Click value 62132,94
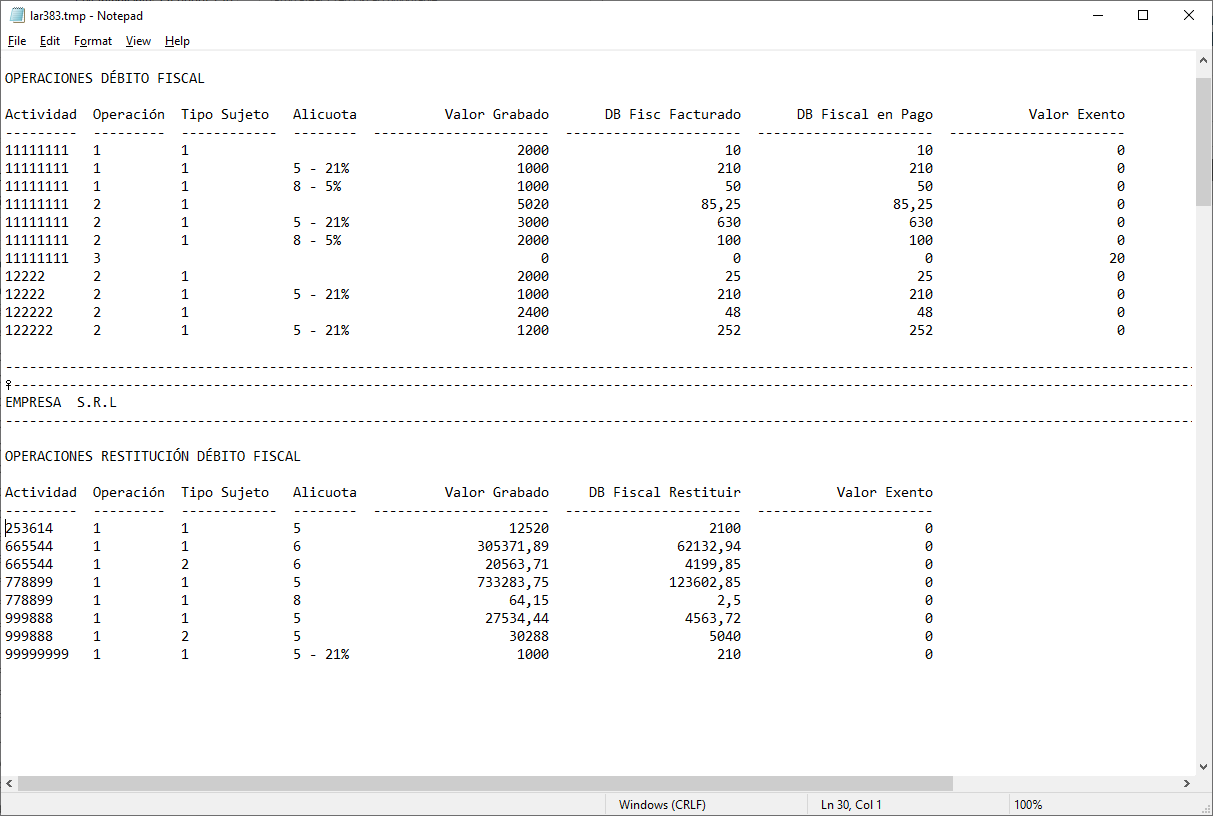Screen dimensions: 1213x816 [x=709, y=546]
